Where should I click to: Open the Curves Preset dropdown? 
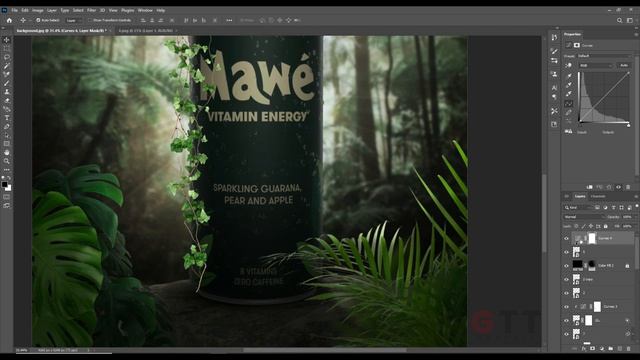pos(604,56)
